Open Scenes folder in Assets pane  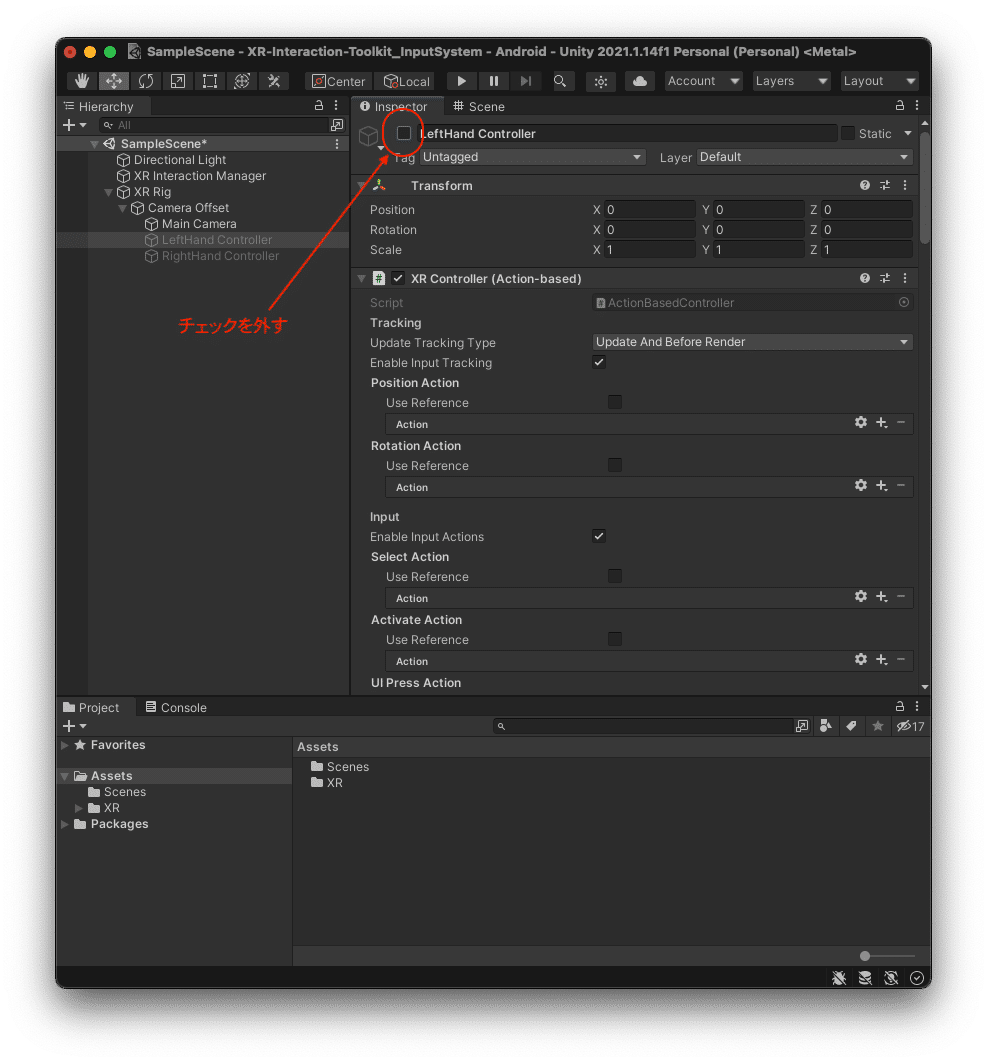[340, 767]
